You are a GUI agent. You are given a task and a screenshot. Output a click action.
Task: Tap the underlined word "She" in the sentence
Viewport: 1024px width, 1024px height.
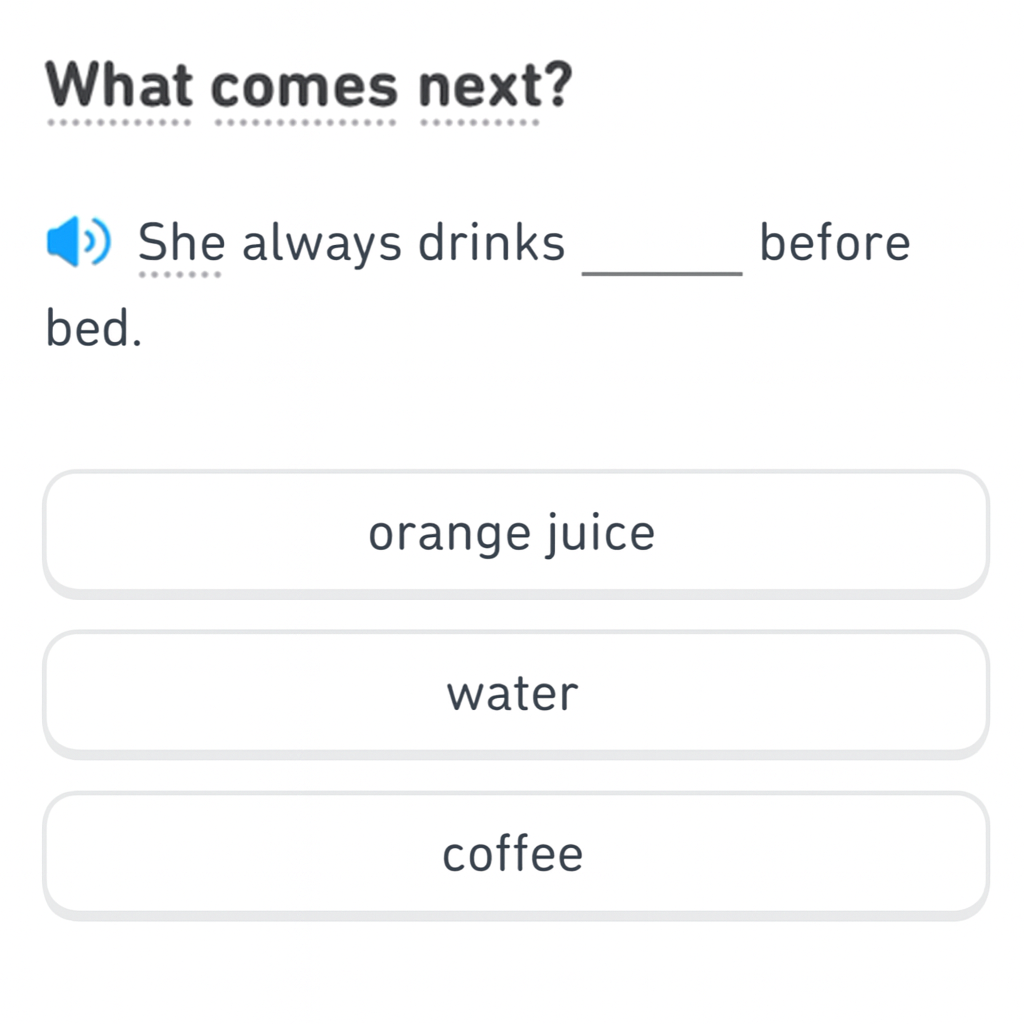180,243
